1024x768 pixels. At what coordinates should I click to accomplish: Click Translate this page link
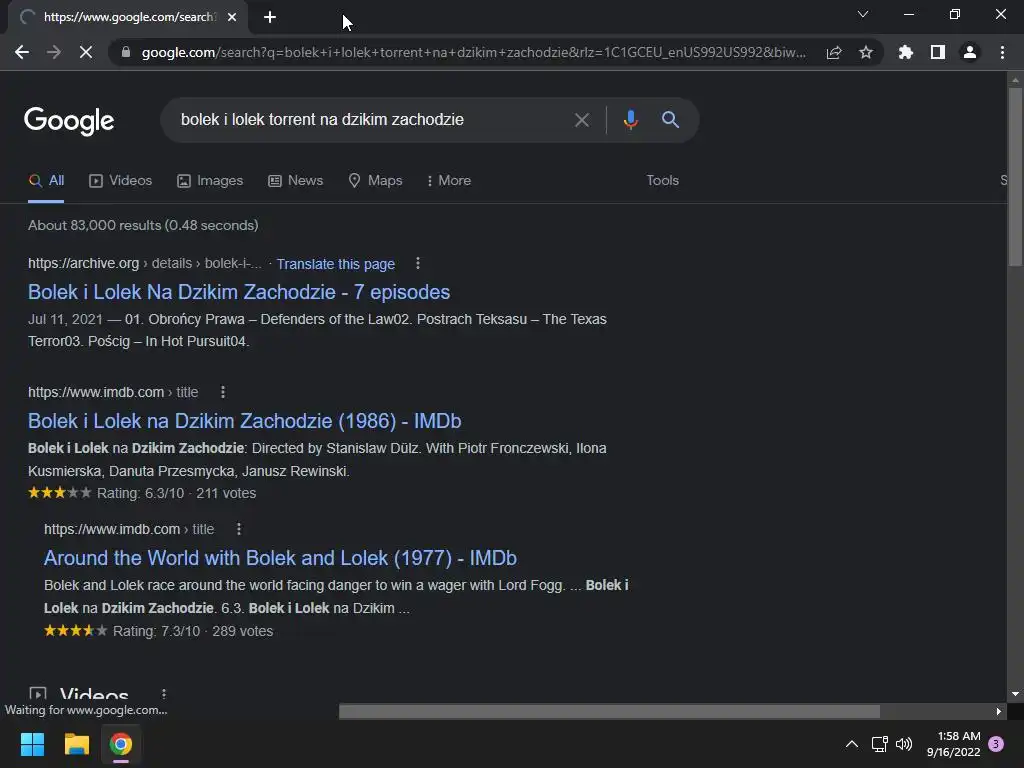coord(336,264)
